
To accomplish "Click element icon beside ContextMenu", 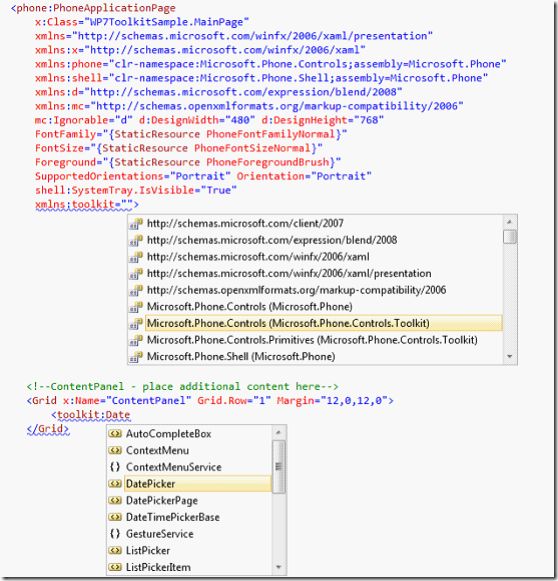I will [x=115, y=450].
